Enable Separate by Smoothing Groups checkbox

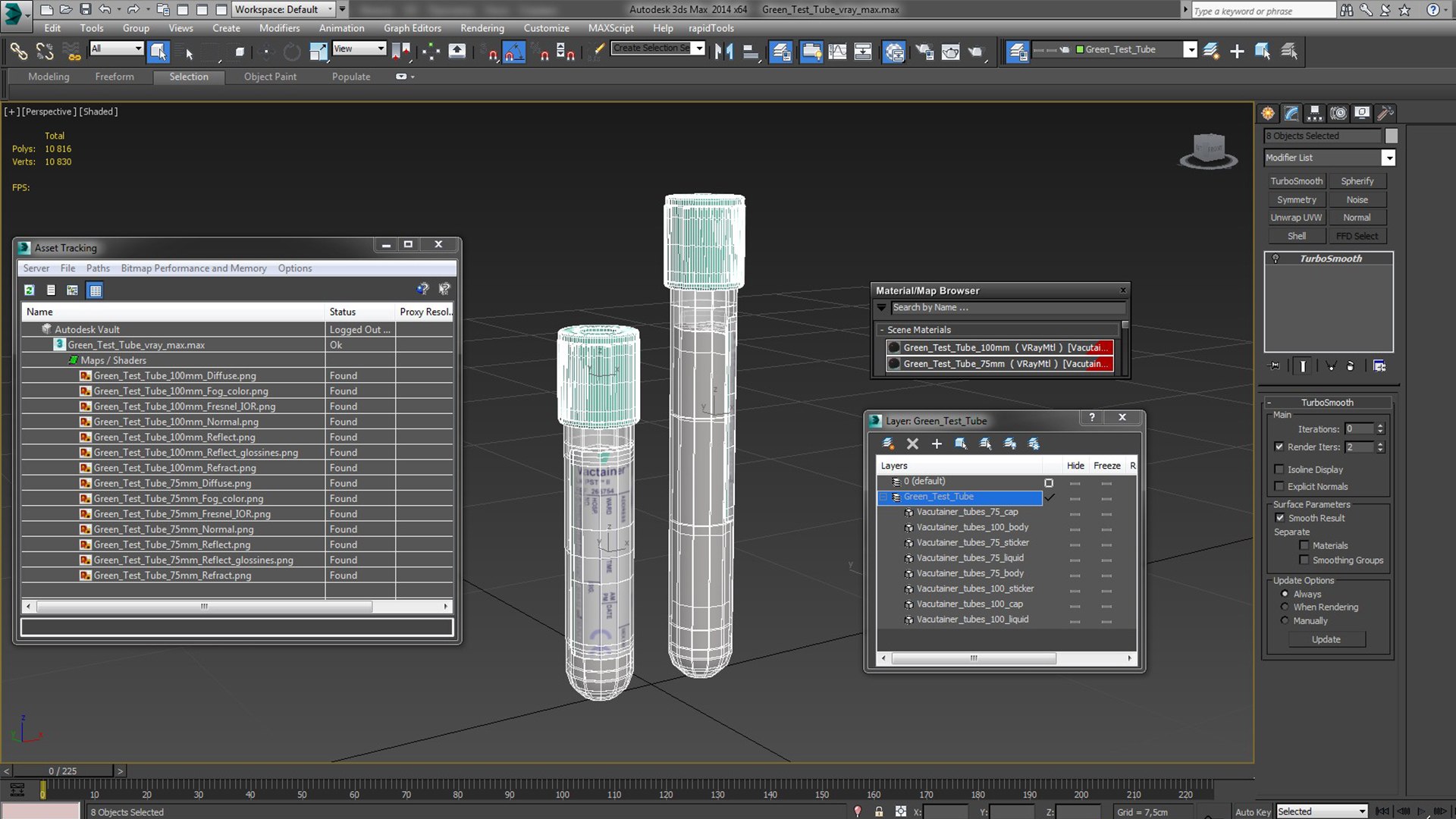(x=1304, y=560)
